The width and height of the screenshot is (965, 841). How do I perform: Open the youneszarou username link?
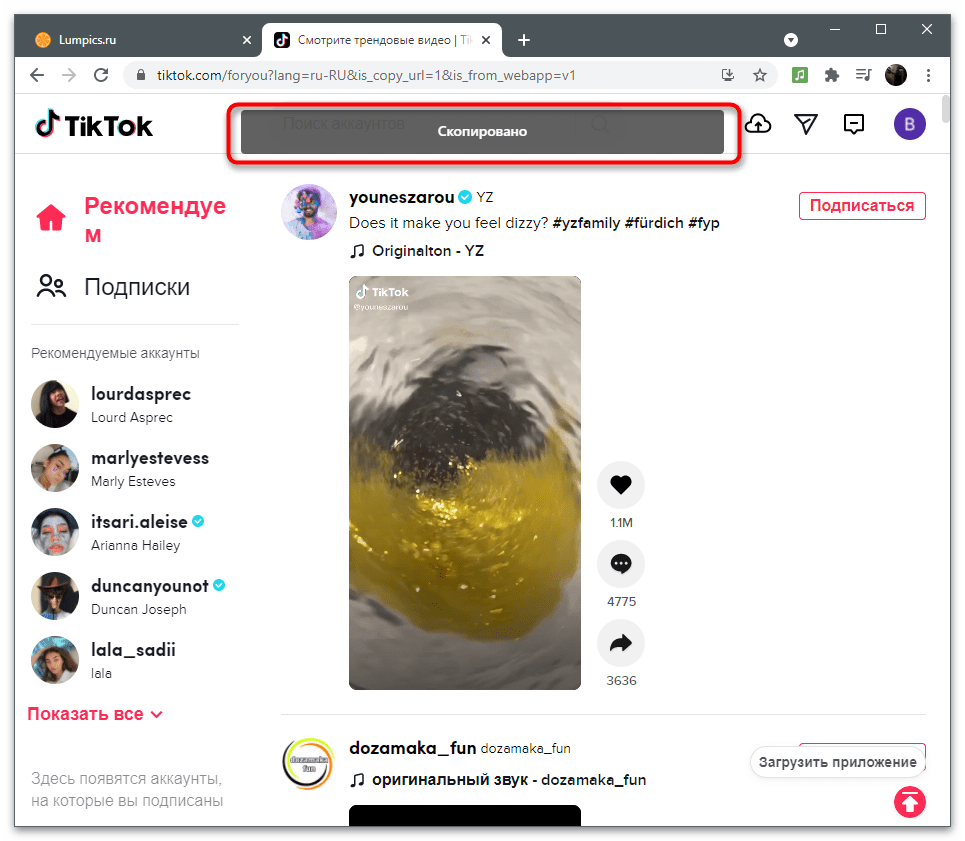pos(401,197)
